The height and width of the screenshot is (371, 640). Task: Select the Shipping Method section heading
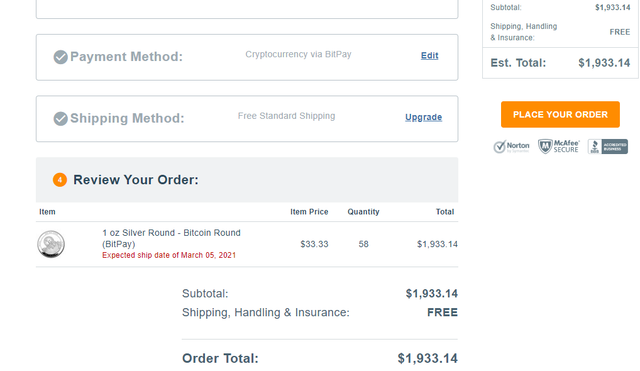coord(127,118)
